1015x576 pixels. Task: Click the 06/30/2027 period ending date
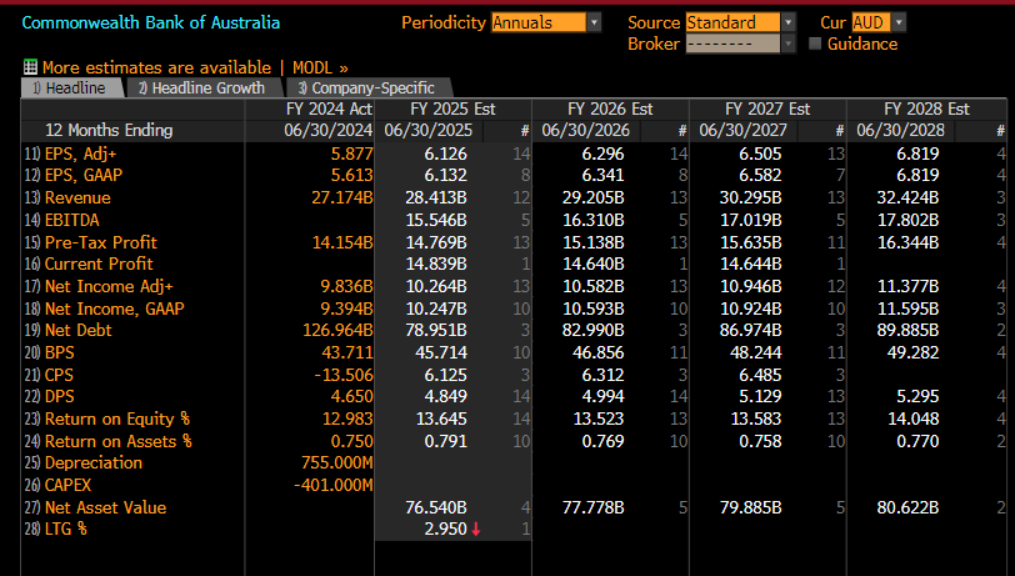(x=743, y=131)
